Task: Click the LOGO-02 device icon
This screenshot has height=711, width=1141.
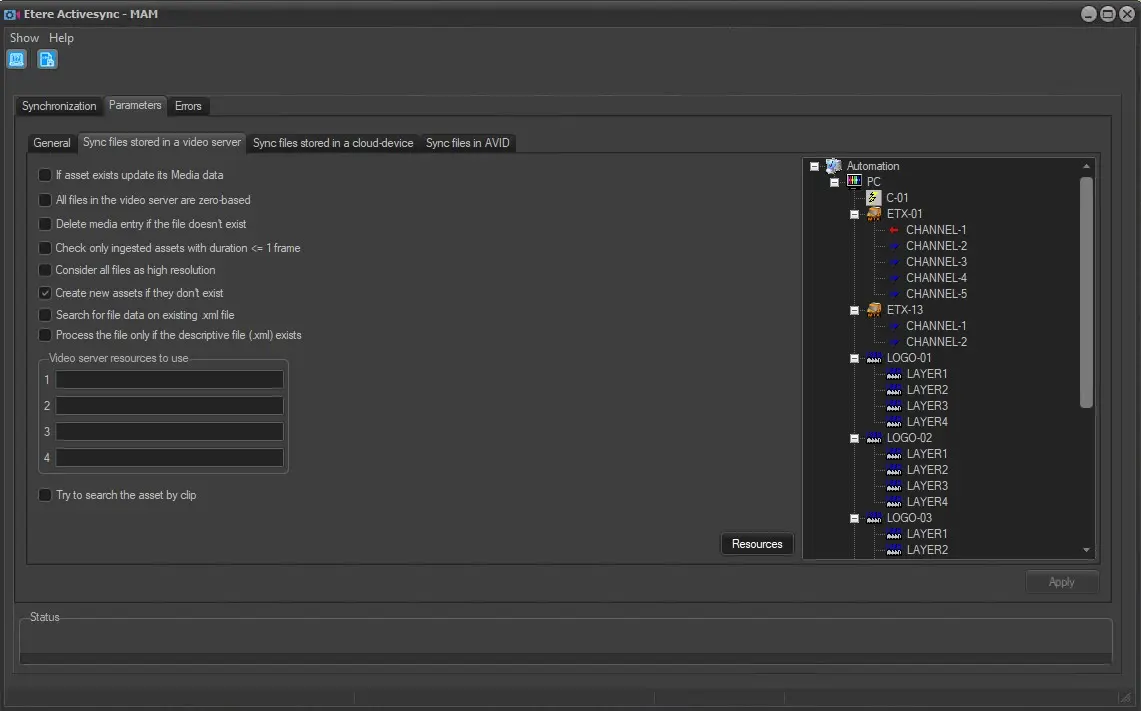Action: (874, 438)
